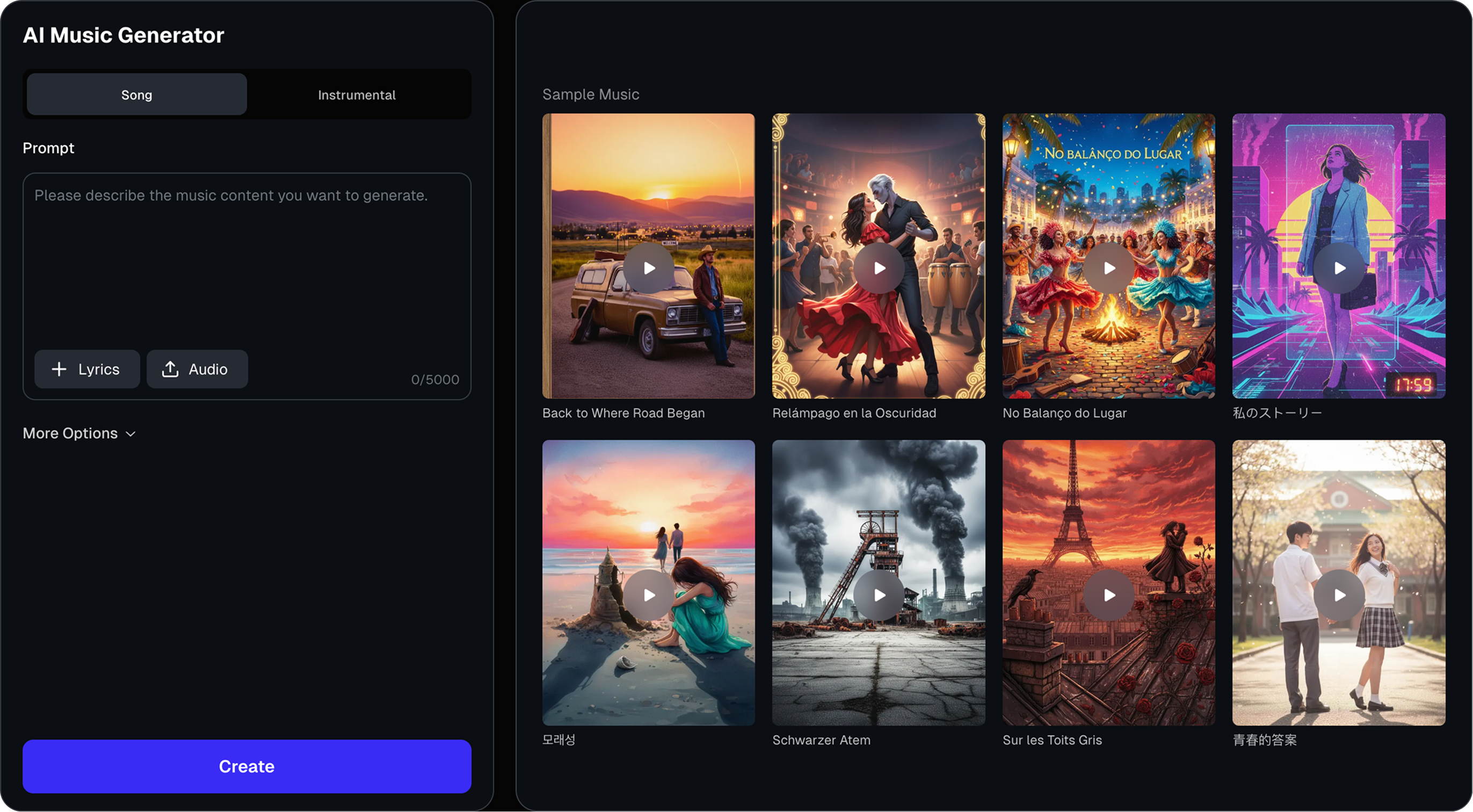This screenshot has width=1473, height=812.
Task: Play the 私のストーリー sample song
Action: coord(1339,267)
